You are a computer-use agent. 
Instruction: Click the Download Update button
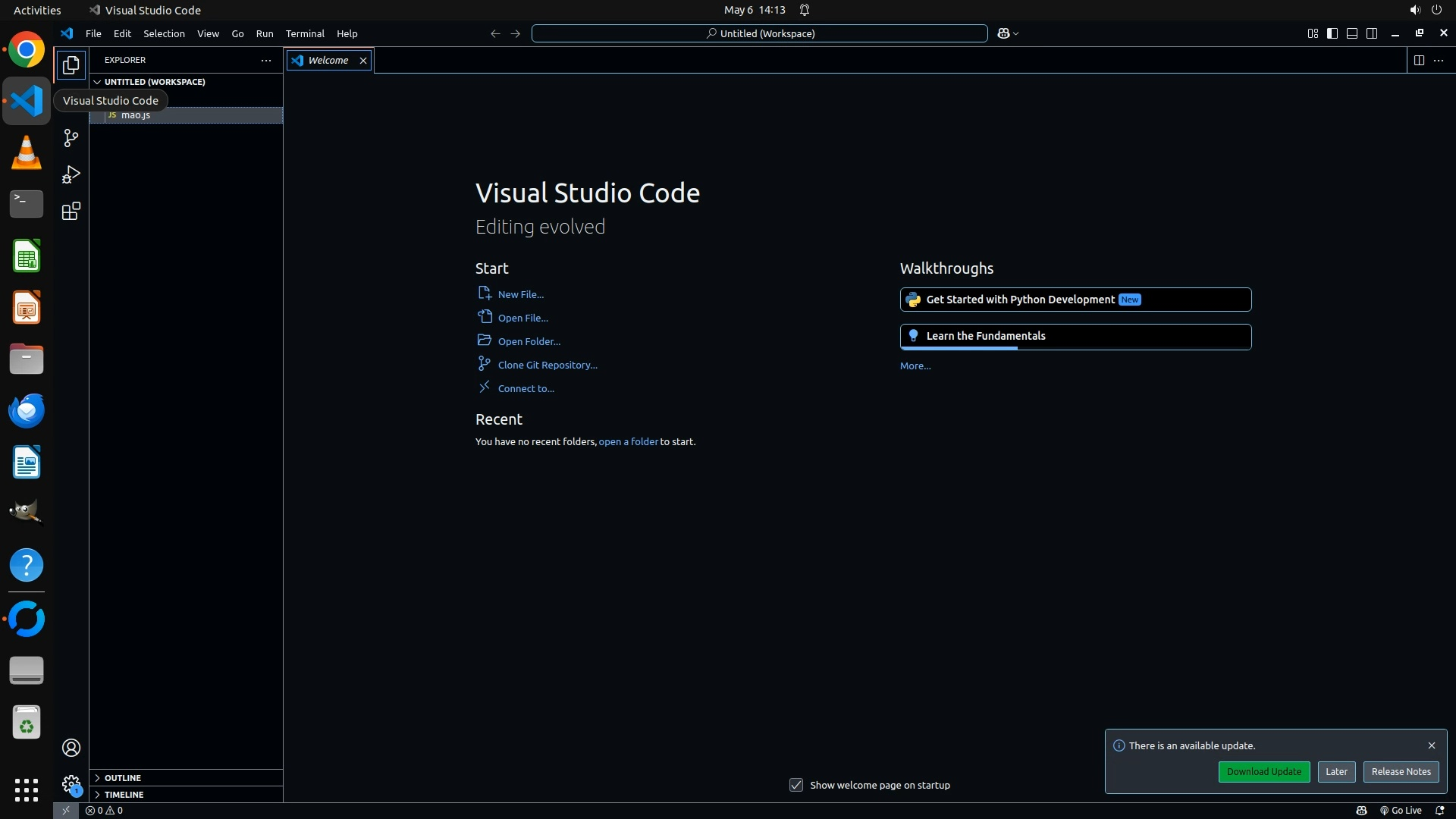(1263, 771)
